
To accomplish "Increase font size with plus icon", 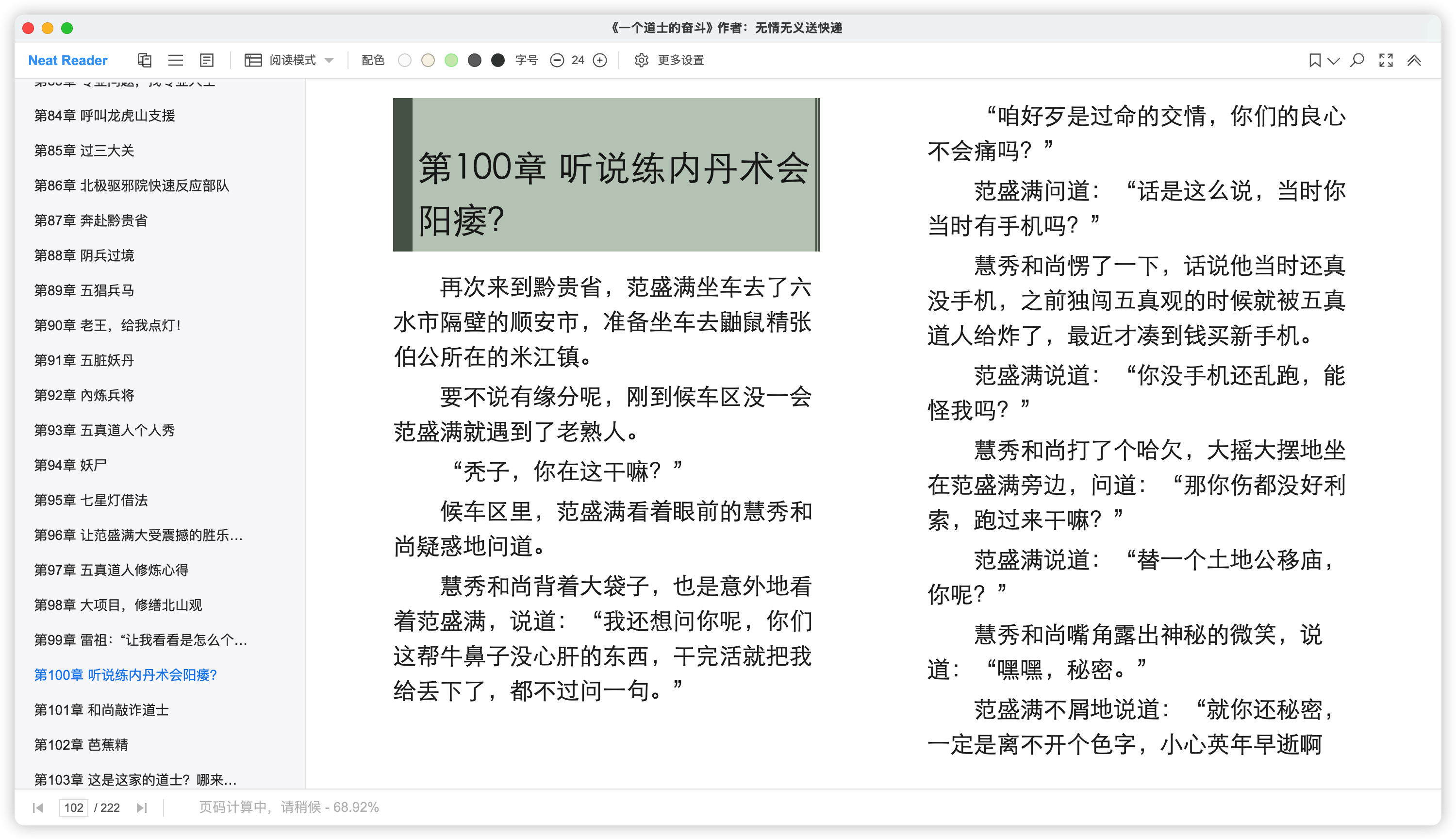I will [600, 60].
